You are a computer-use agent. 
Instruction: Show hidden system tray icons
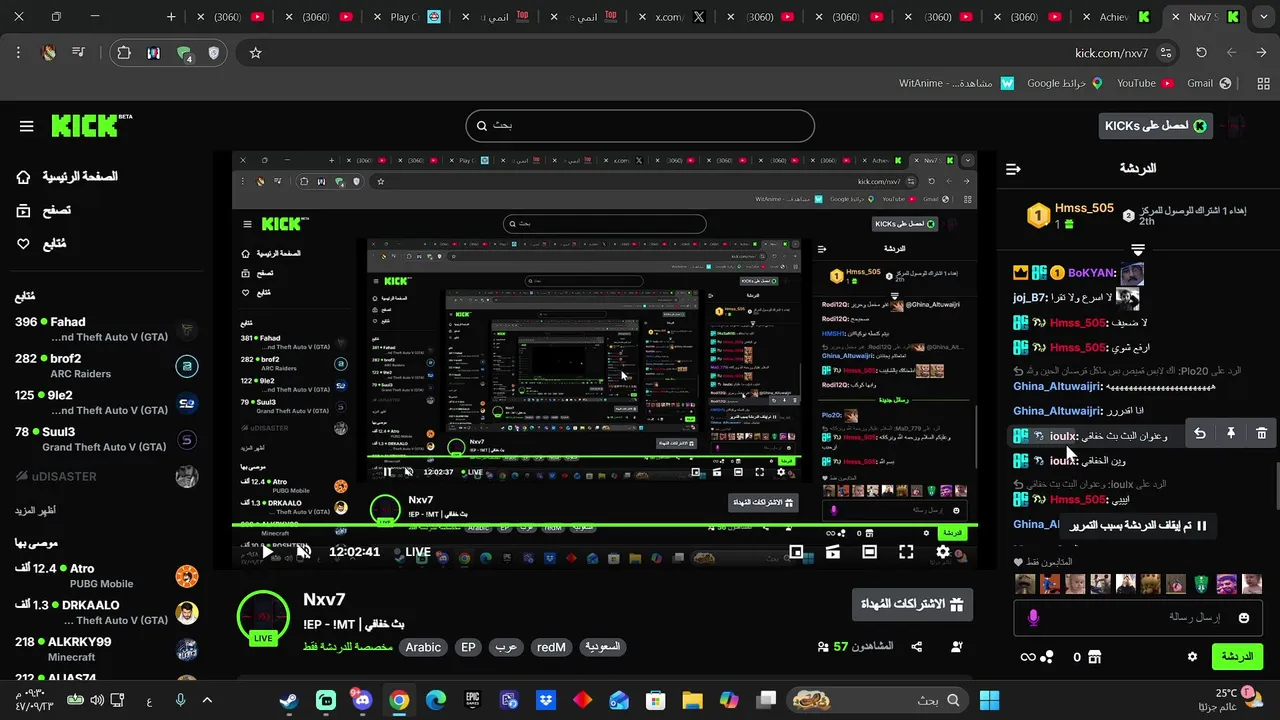click(208, 700)
